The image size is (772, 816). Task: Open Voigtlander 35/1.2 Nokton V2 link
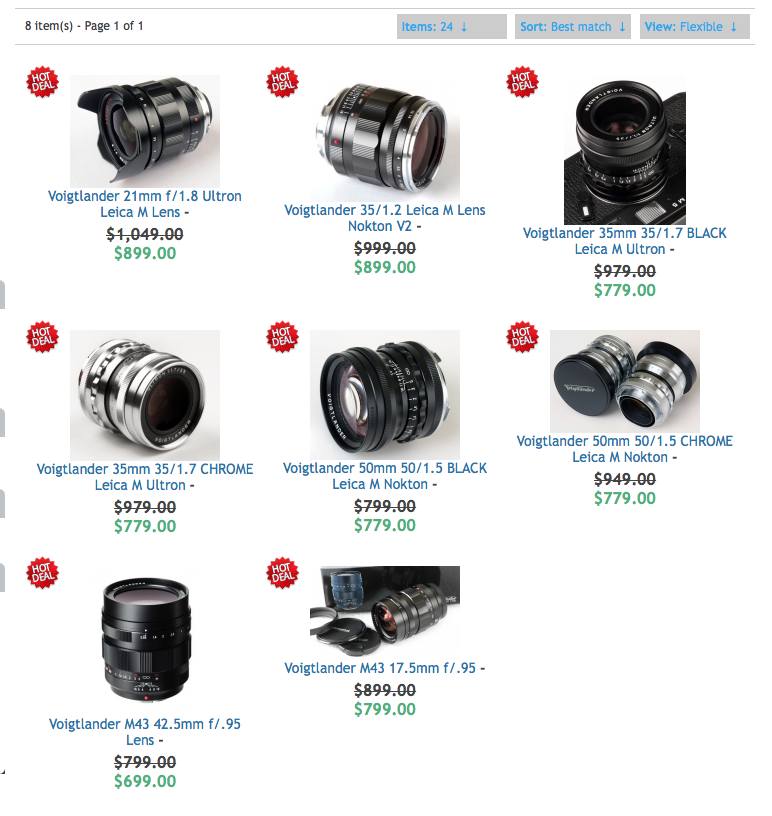pyautogui.click(x=385, y=218)
